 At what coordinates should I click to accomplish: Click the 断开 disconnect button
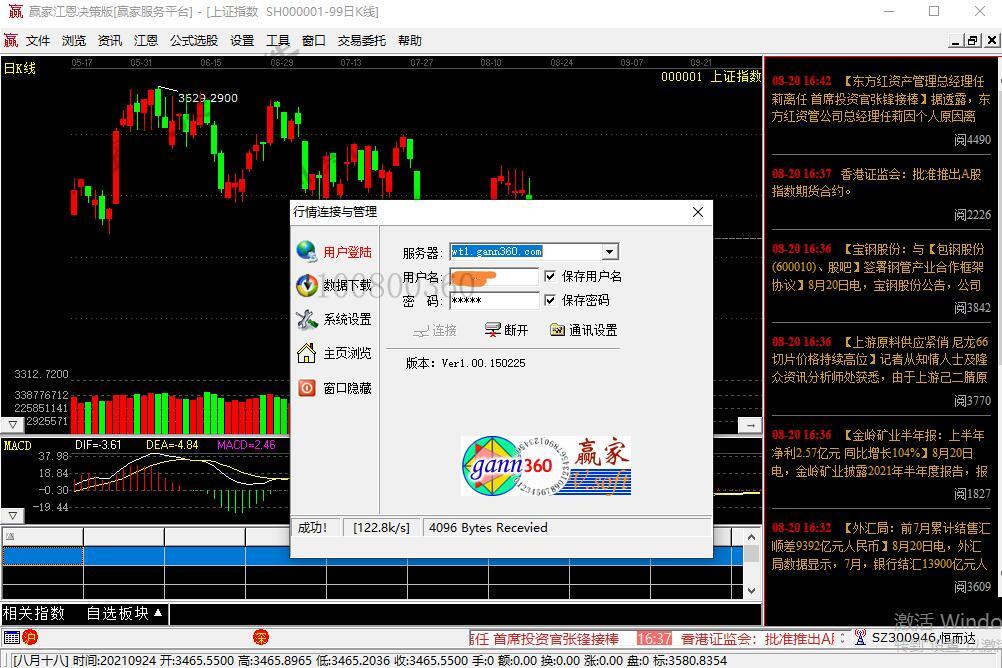pyautogui.click(x=506, y=330)
